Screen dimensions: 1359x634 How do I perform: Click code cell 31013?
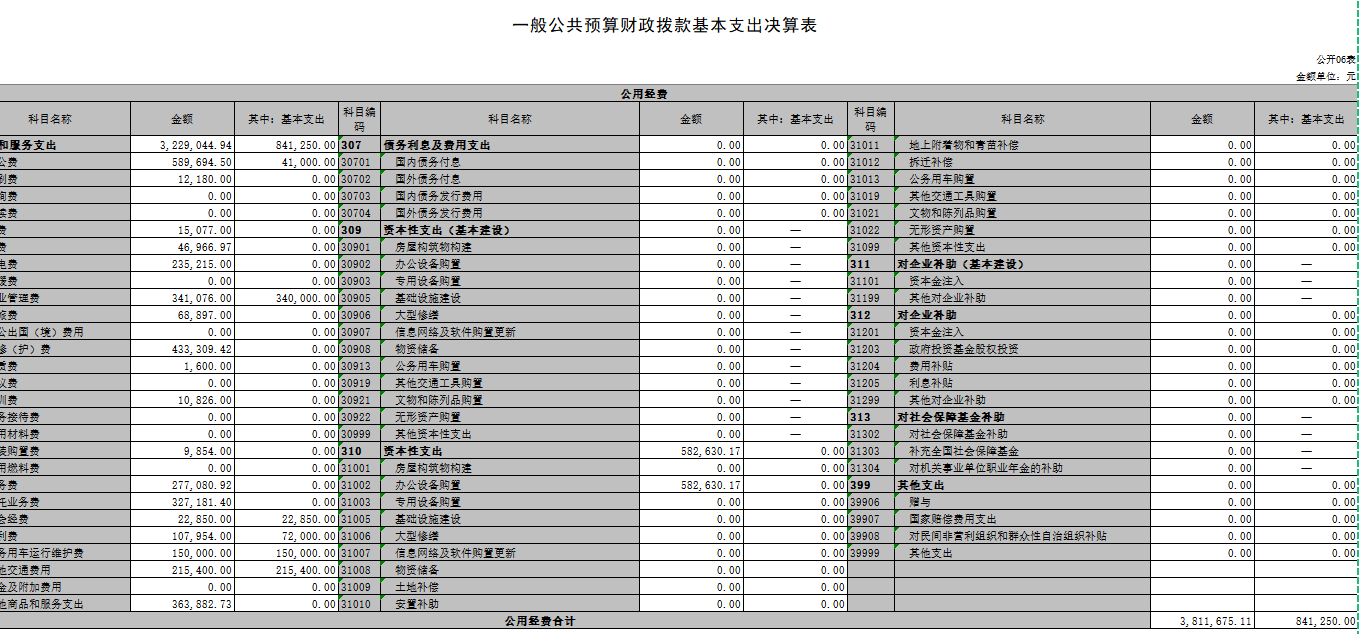pyautogui.click(x=870, y=179)
